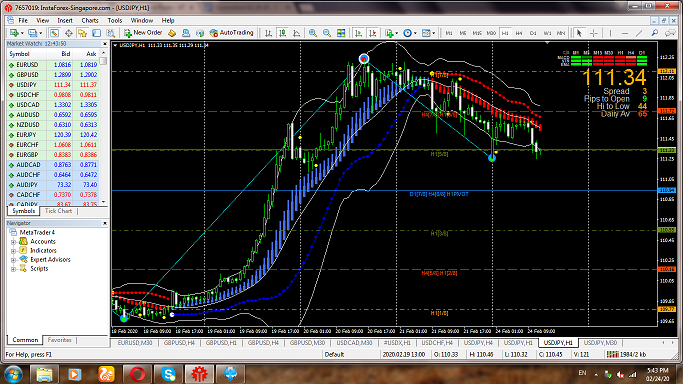Zoom in on the chart
Image resolution: width=683 pixels, height=384 pixels.
pos(313,33)
